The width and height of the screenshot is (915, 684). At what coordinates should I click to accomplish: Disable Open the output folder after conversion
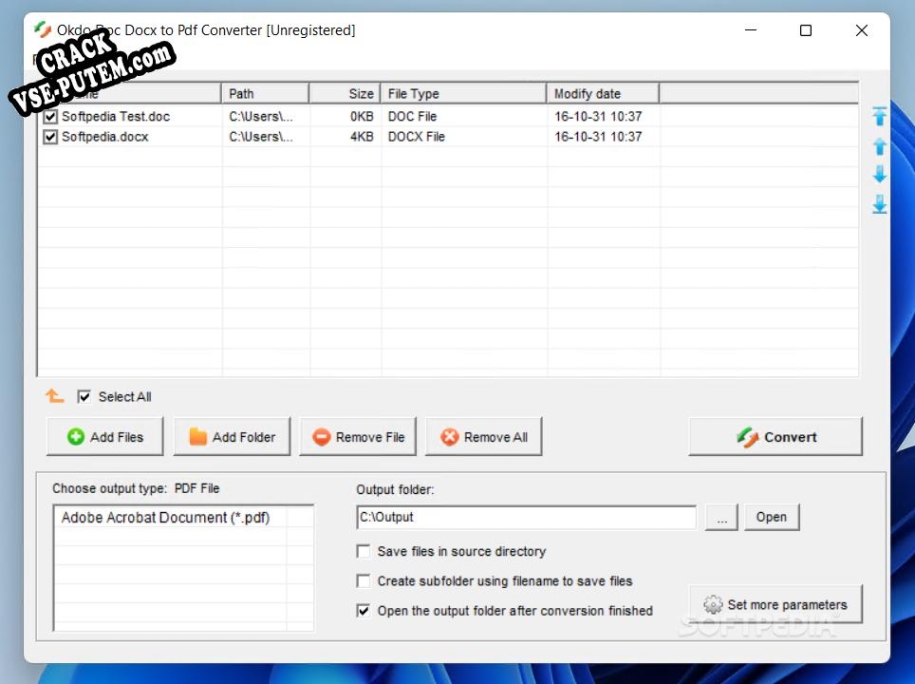364,610
